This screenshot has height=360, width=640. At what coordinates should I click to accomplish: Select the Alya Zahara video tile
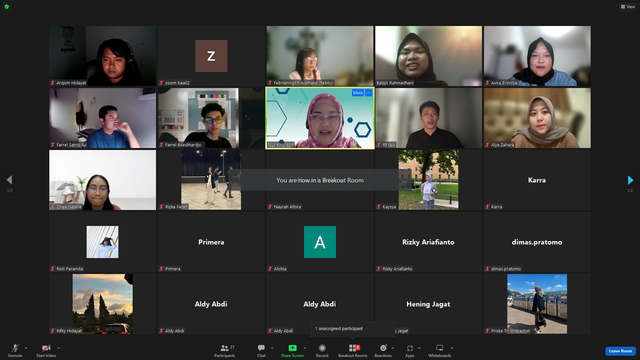pos(537,118)
